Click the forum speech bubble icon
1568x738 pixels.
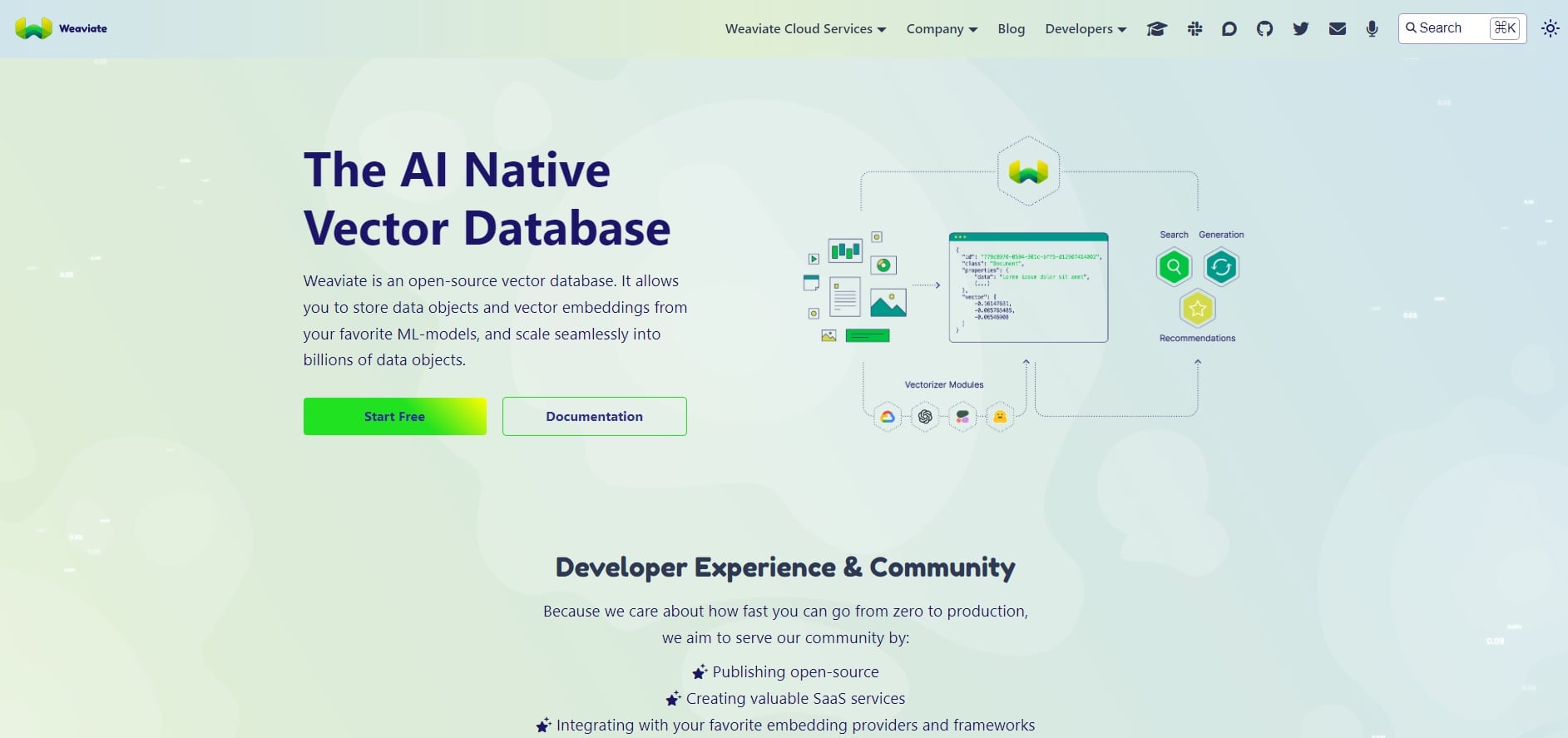pyautogui.click(x=1229, y=29)
